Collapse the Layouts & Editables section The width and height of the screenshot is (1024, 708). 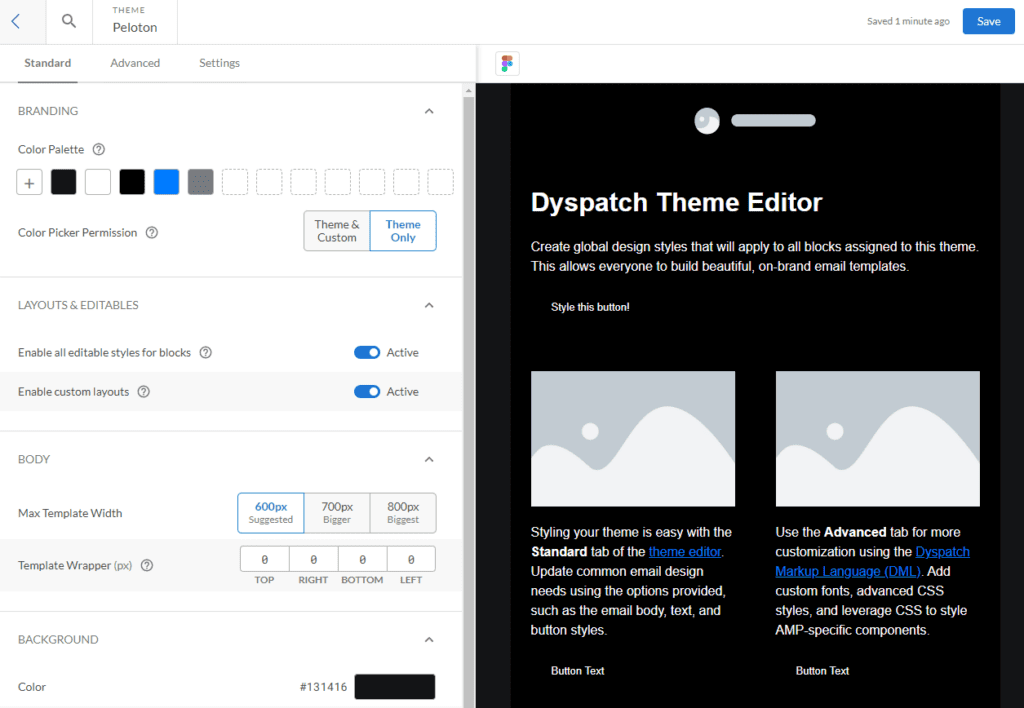429,305
